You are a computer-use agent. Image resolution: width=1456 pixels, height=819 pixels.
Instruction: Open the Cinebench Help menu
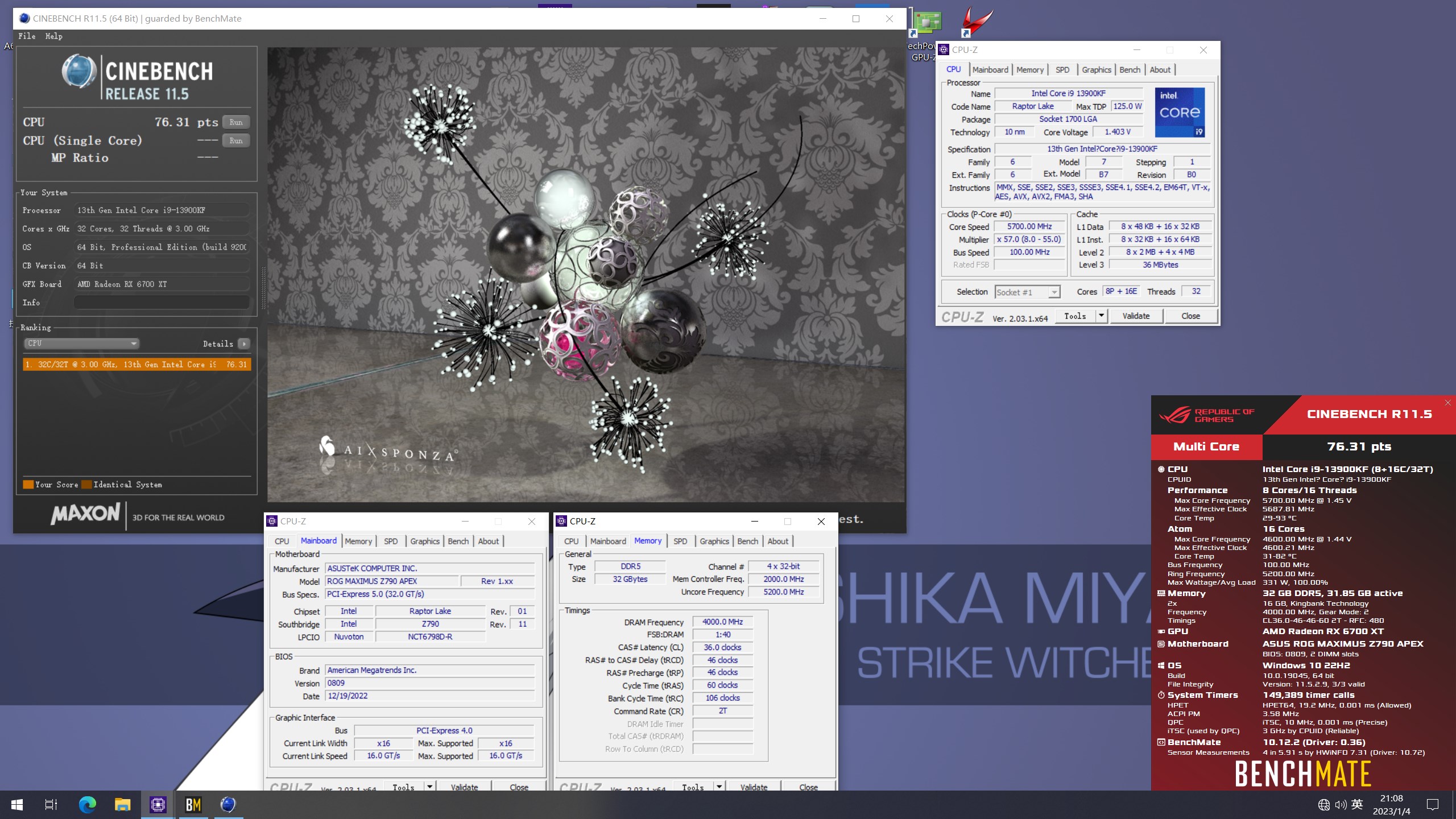click(x=54, y=36)
